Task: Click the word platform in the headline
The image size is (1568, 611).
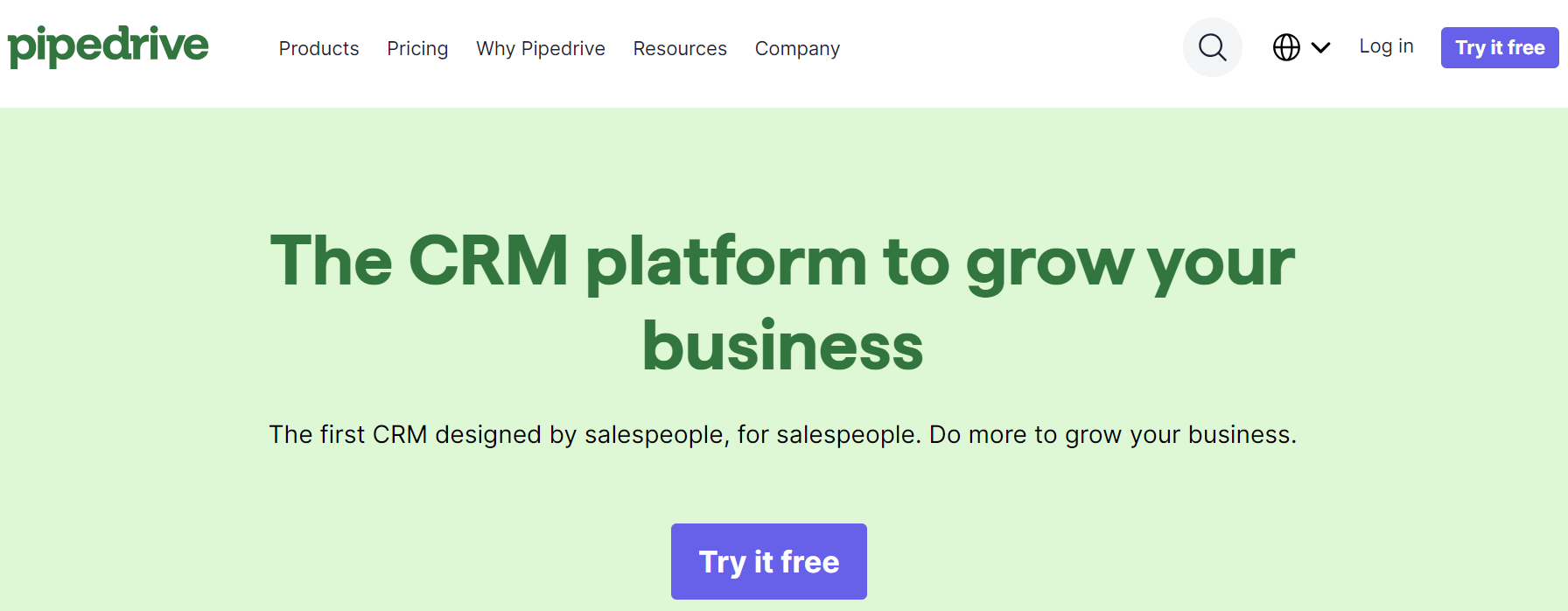Action: coord(725,262)
